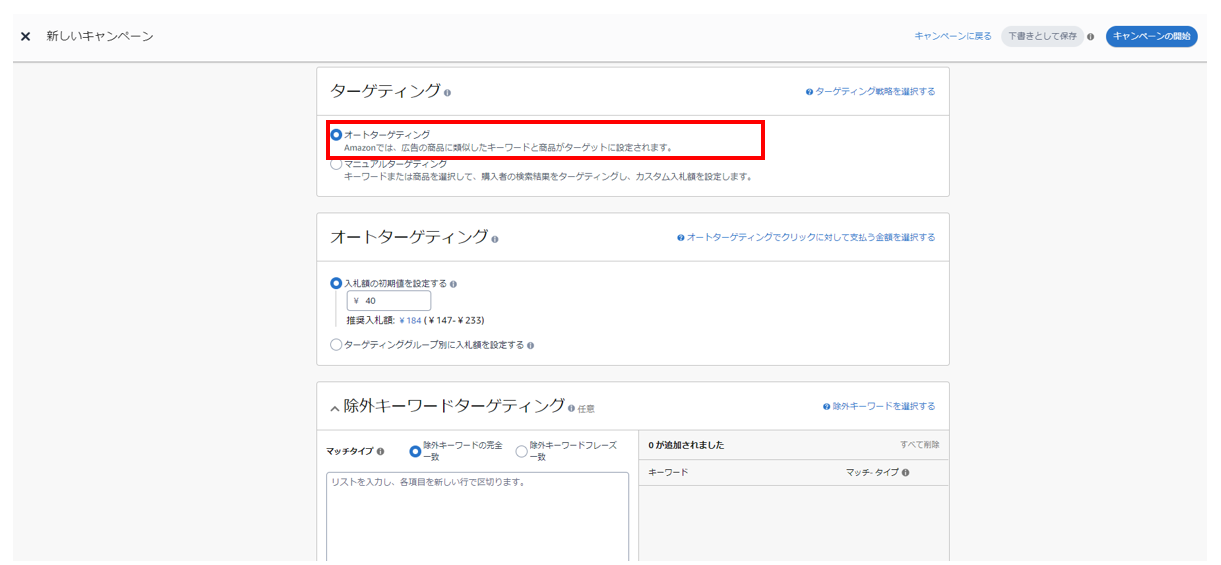Click the キャンペーンに戻る link
This screenshot has width=1221, height=565.
click(x=953, y=36)
